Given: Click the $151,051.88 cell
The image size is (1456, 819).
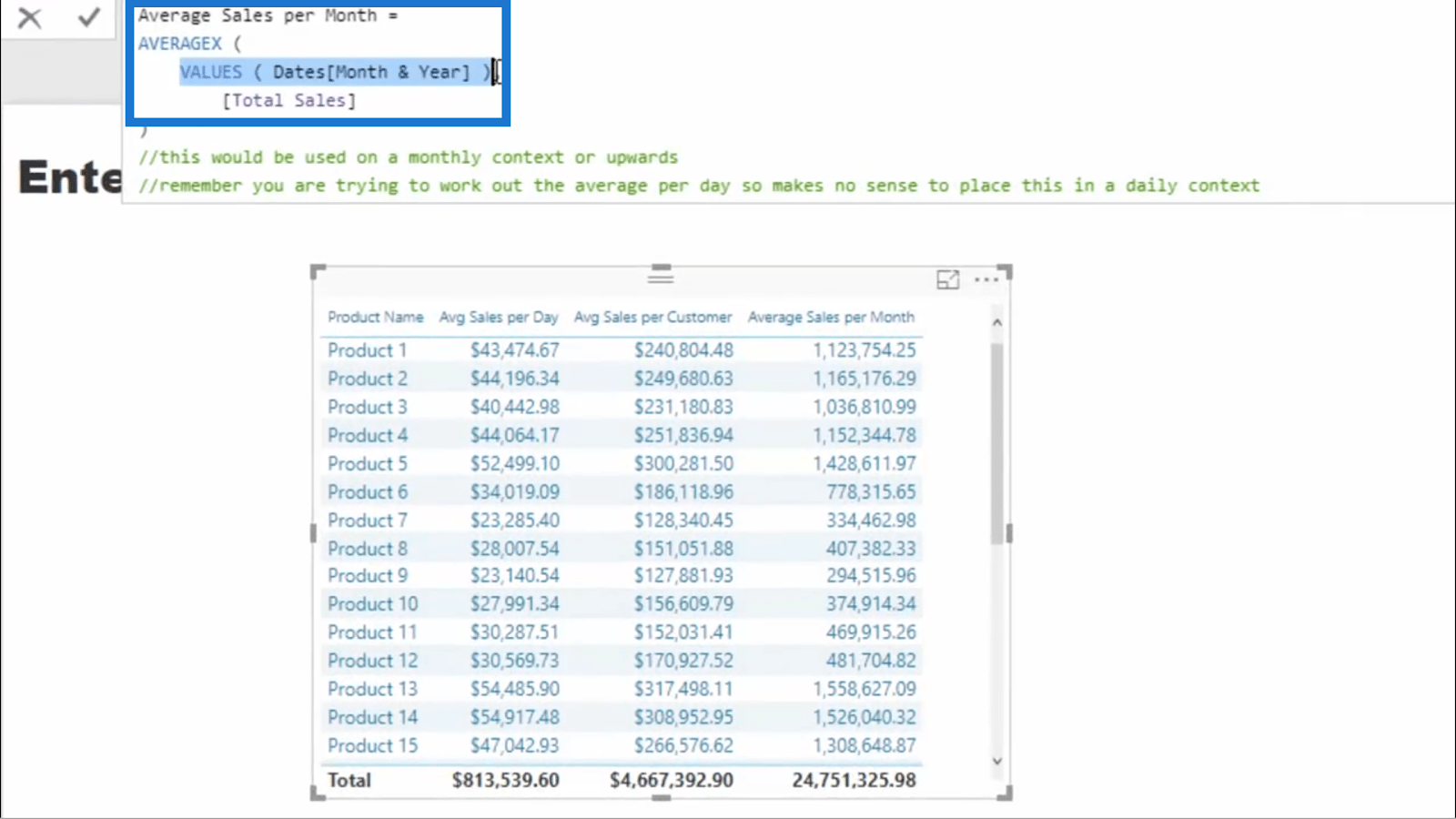Looking at the screenshot, I should coord(683,548).
